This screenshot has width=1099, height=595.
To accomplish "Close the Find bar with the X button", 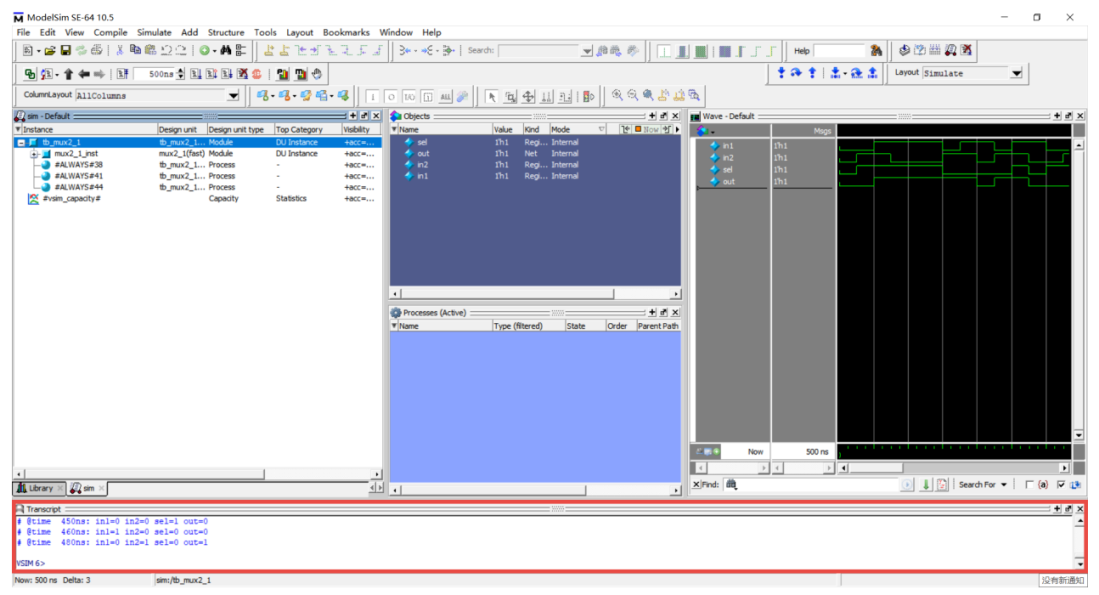I will pos(696,484).
